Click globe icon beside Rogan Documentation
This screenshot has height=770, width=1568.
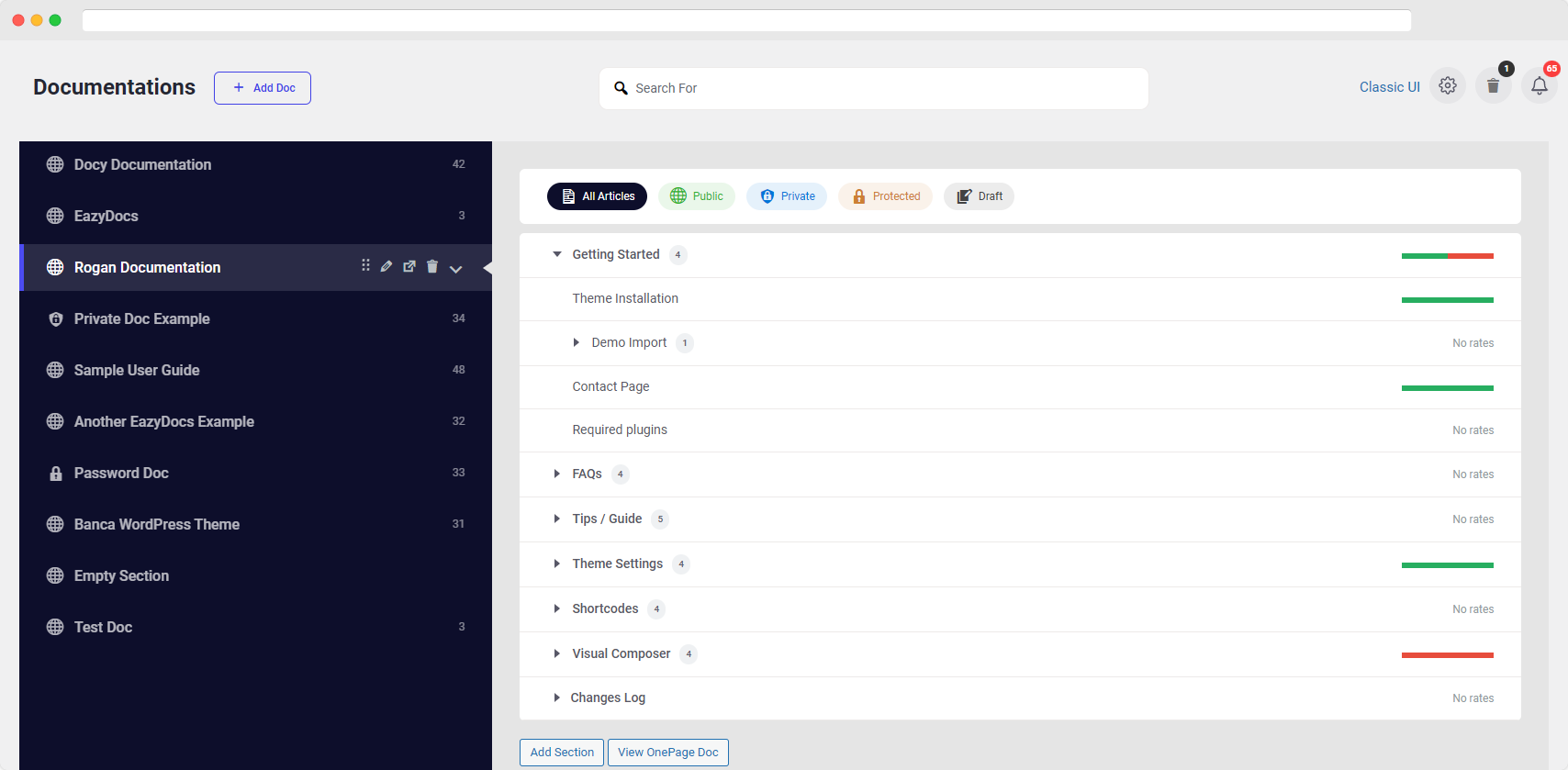(x=55, y=267)
